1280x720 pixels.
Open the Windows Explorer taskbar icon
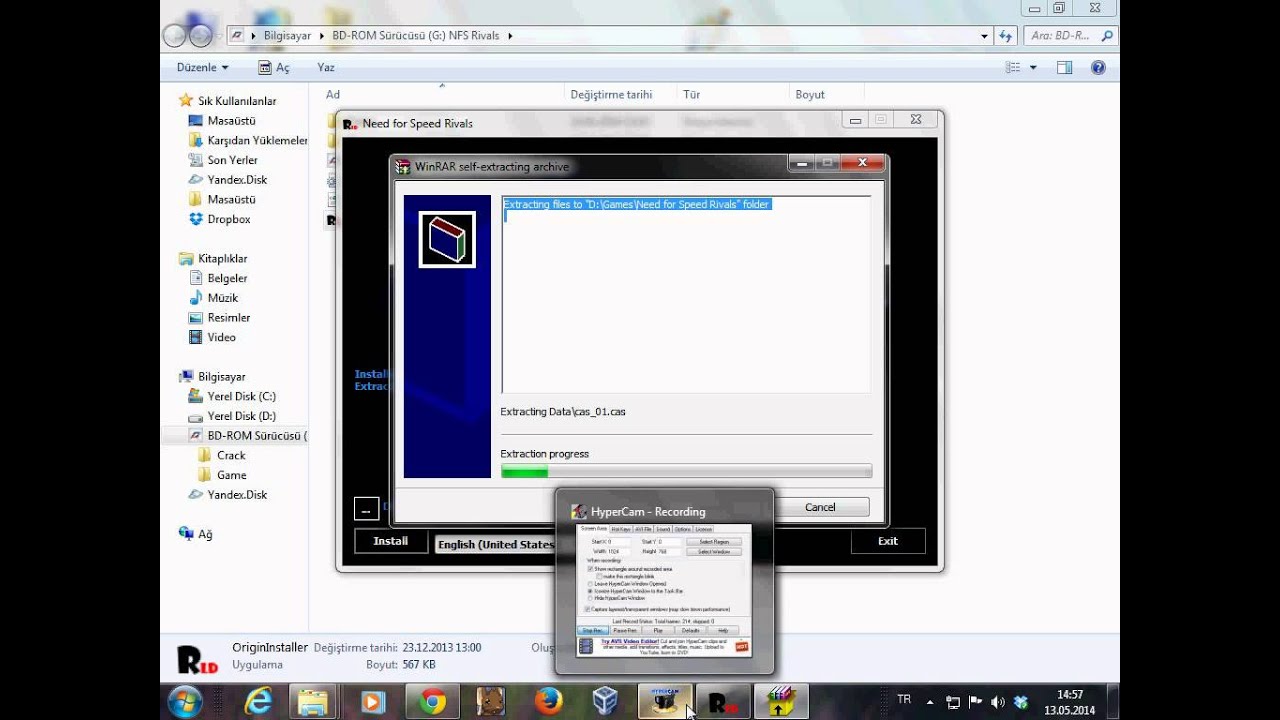coord(314,702)
